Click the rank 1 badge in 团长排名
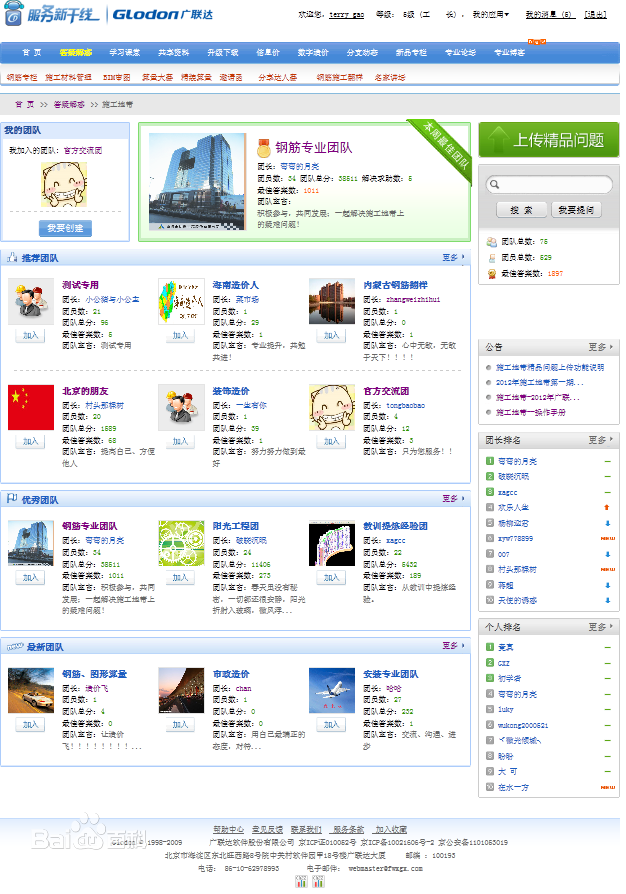This screenshot has width=626, height=894. click(490, 461)
